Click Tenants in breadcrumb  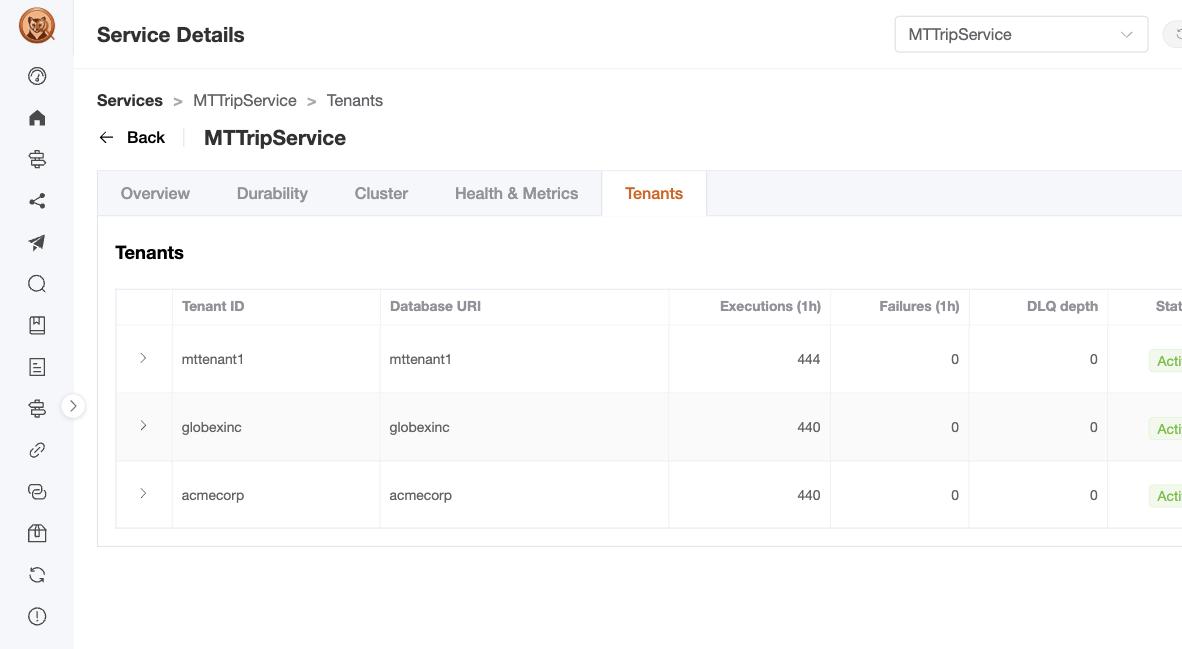[x=354, y=100]
